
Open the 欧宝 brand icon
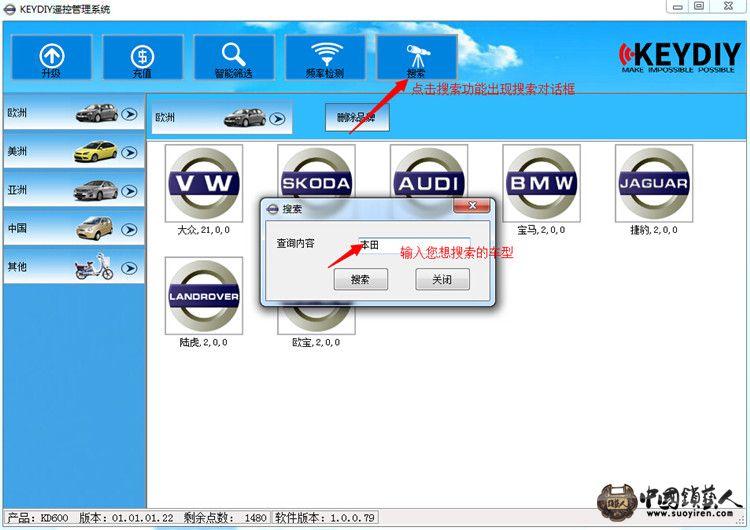316,320
